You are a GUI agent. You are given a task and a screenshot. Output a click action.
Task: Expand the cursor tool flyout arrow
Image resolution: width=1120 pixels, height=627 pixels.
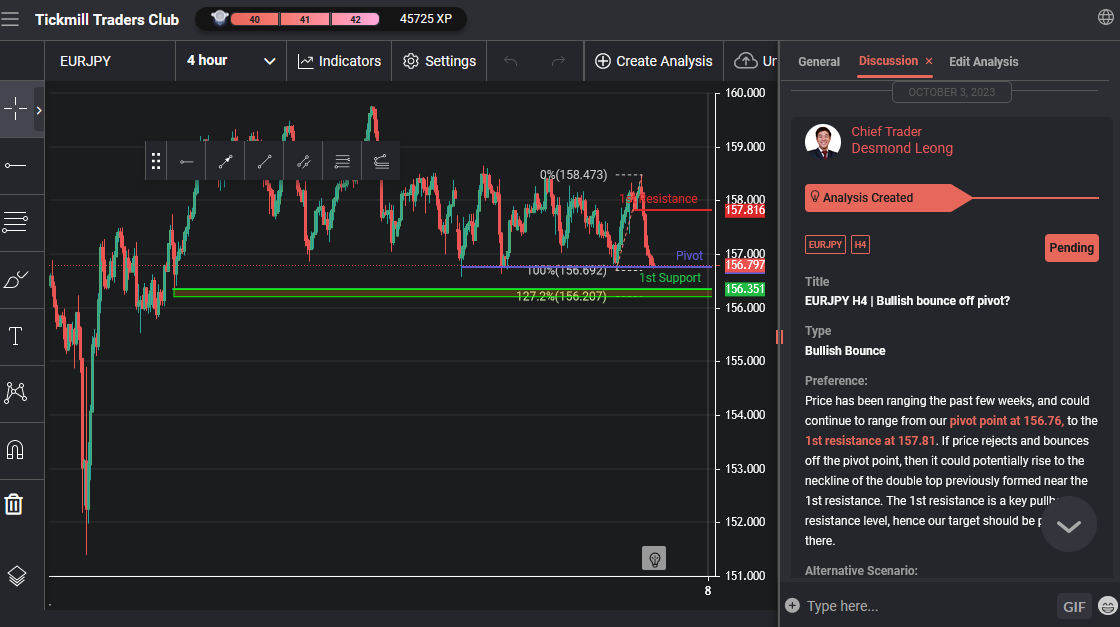[x=39, y=110]
